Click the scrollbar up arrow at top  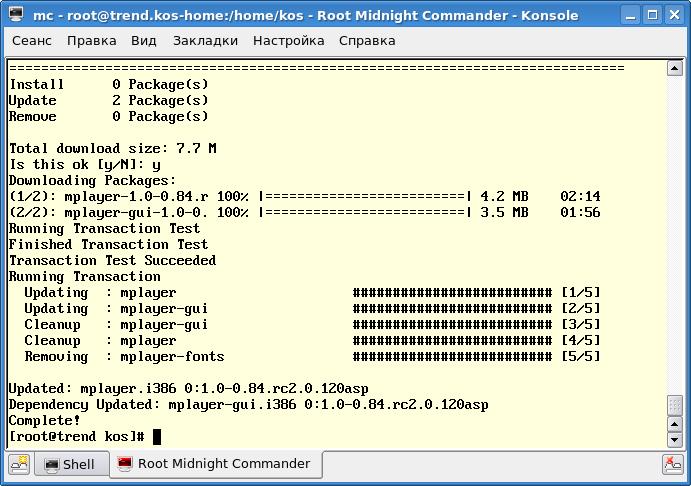(x=675, y=68)
